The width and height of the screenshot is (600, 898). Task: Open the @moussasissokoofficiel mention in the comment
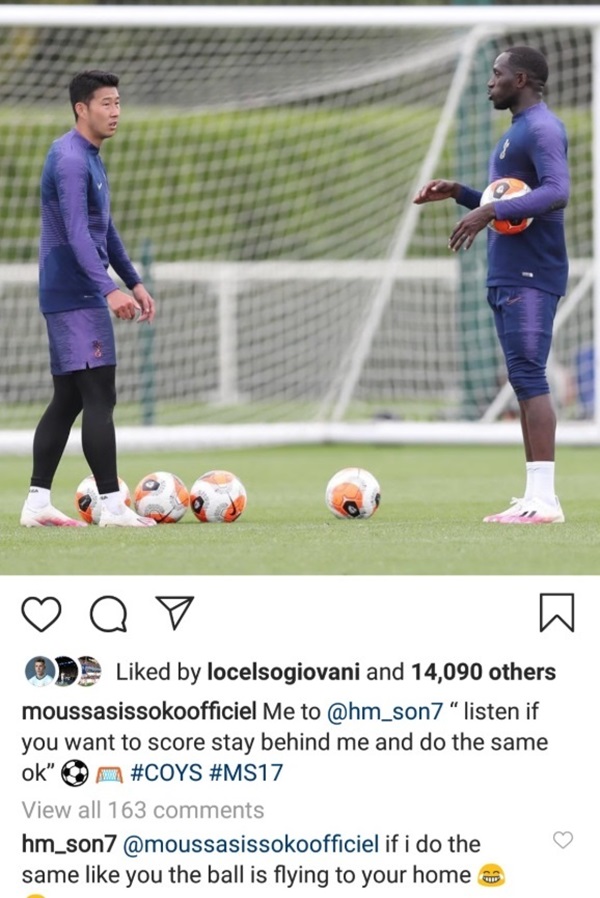[x=251, y=844]
